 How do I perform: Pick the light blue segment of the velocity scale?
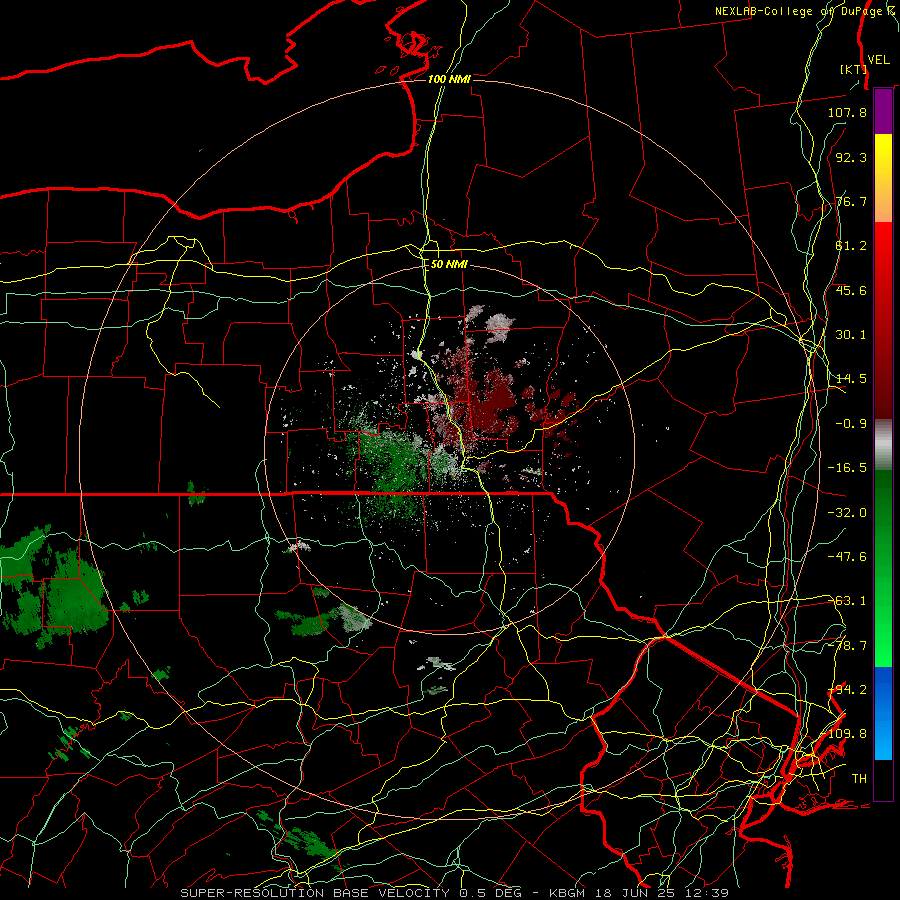pos(883,738)
